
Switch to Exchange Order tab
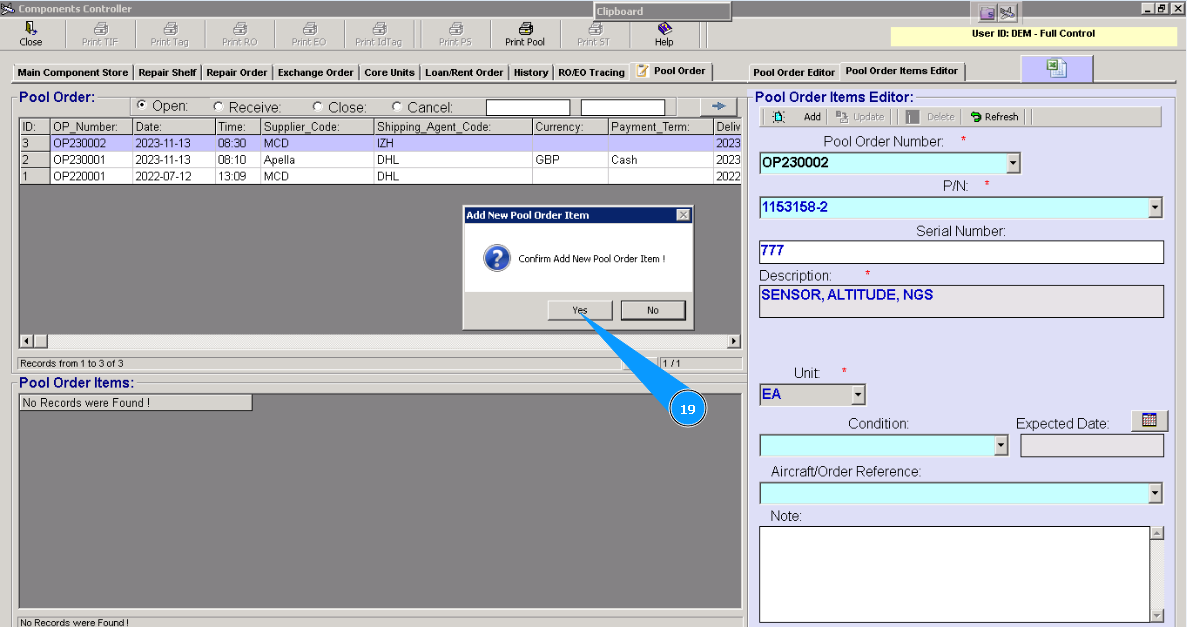(315, 73)
